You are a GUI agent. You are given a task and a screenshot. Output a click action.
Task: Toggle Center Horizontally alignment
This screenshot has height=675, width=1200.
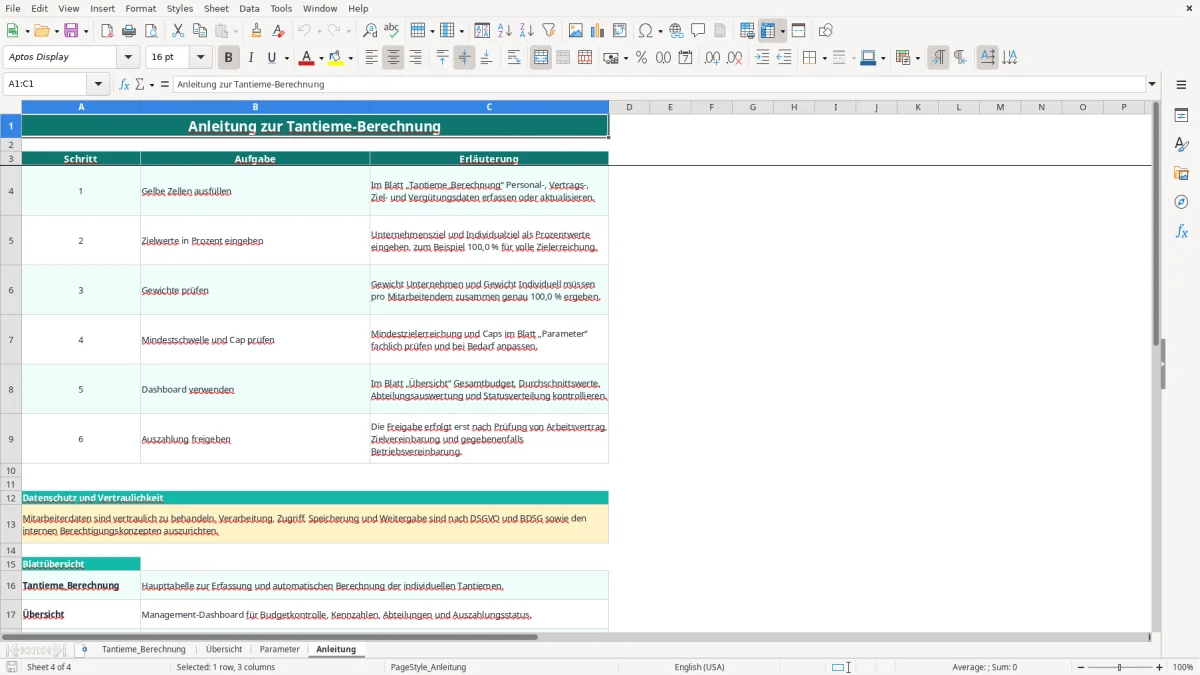(393, 58)
